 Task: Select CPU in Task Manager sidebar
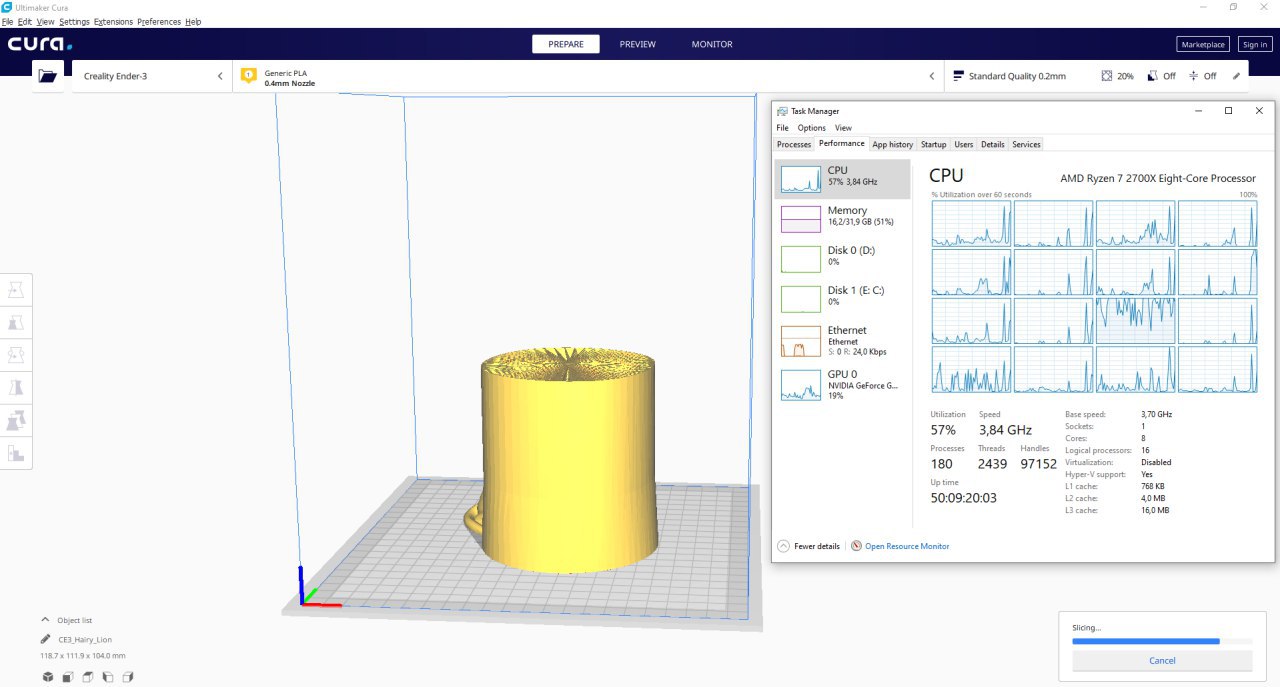coord(844,178)
